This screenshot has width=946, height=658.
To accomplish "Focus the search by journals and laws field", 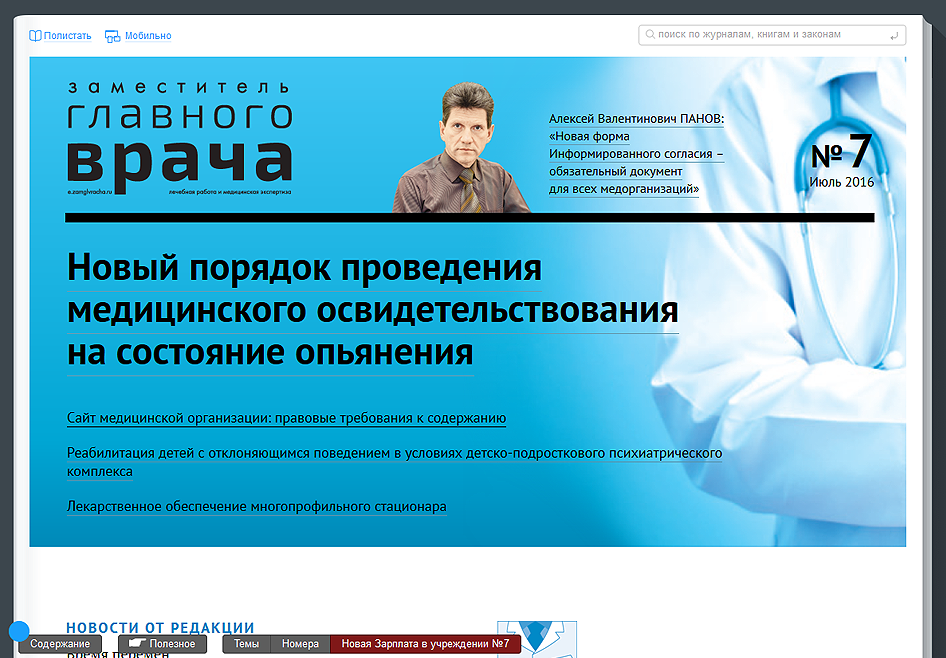I will [x=770, y=35].
